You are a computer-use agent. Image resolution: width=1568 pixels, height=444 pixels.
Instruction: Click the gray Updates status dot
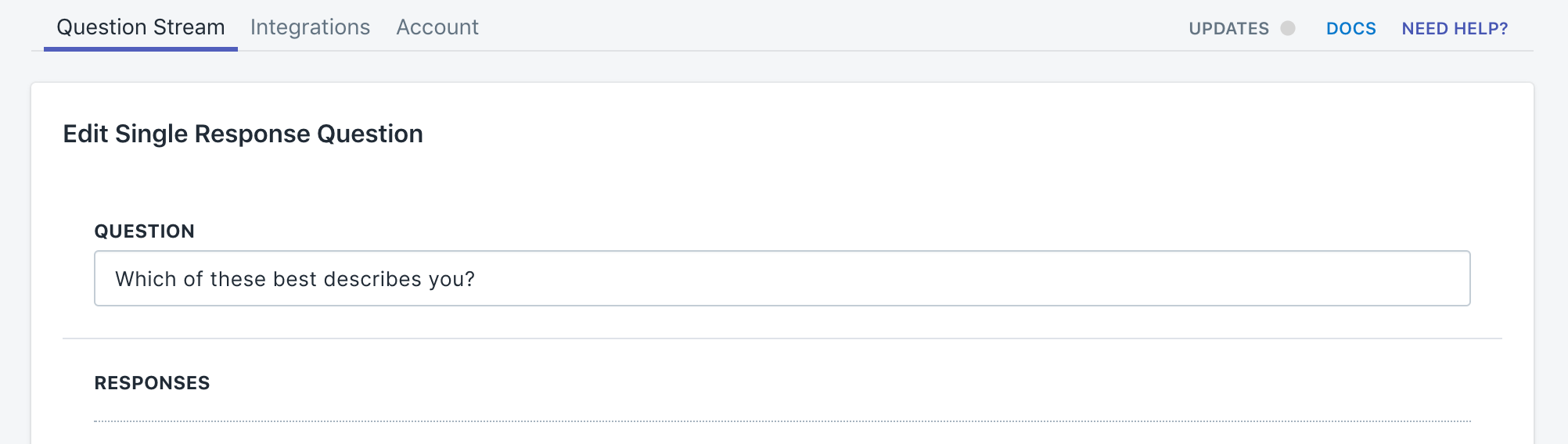point(1287,28)
